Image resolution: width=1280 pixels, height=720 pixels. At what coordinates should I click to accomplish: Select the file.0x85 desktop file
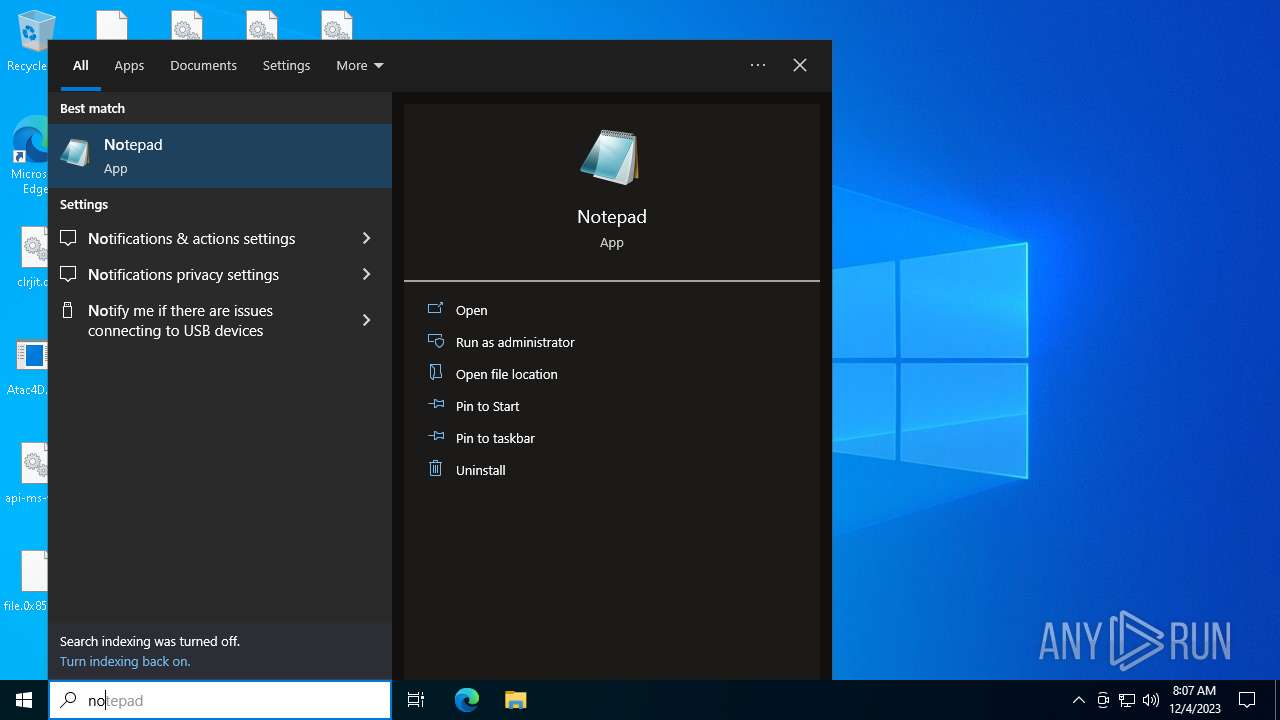tap(30, 581)
